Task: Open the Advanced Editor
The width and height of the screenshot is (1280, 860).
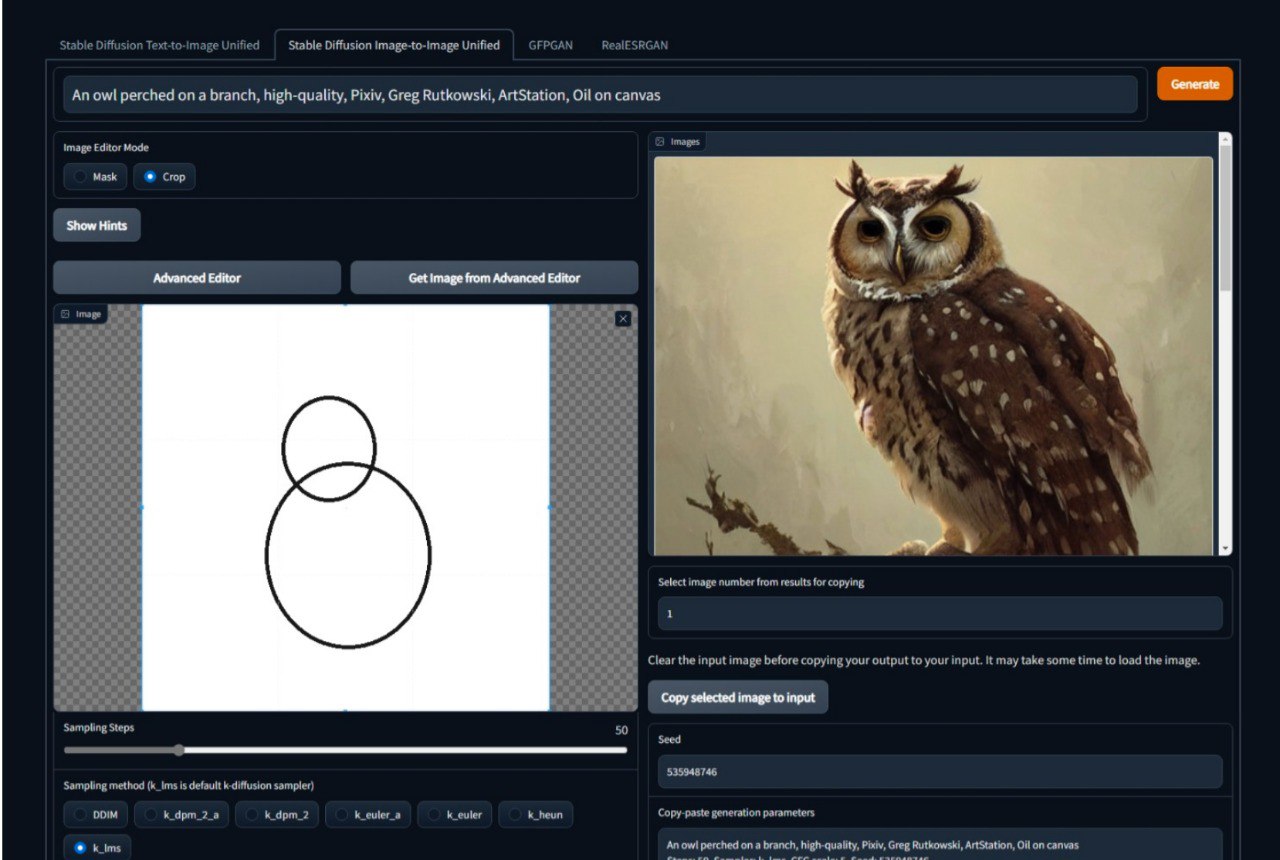Action: click(x=197, y=278)
